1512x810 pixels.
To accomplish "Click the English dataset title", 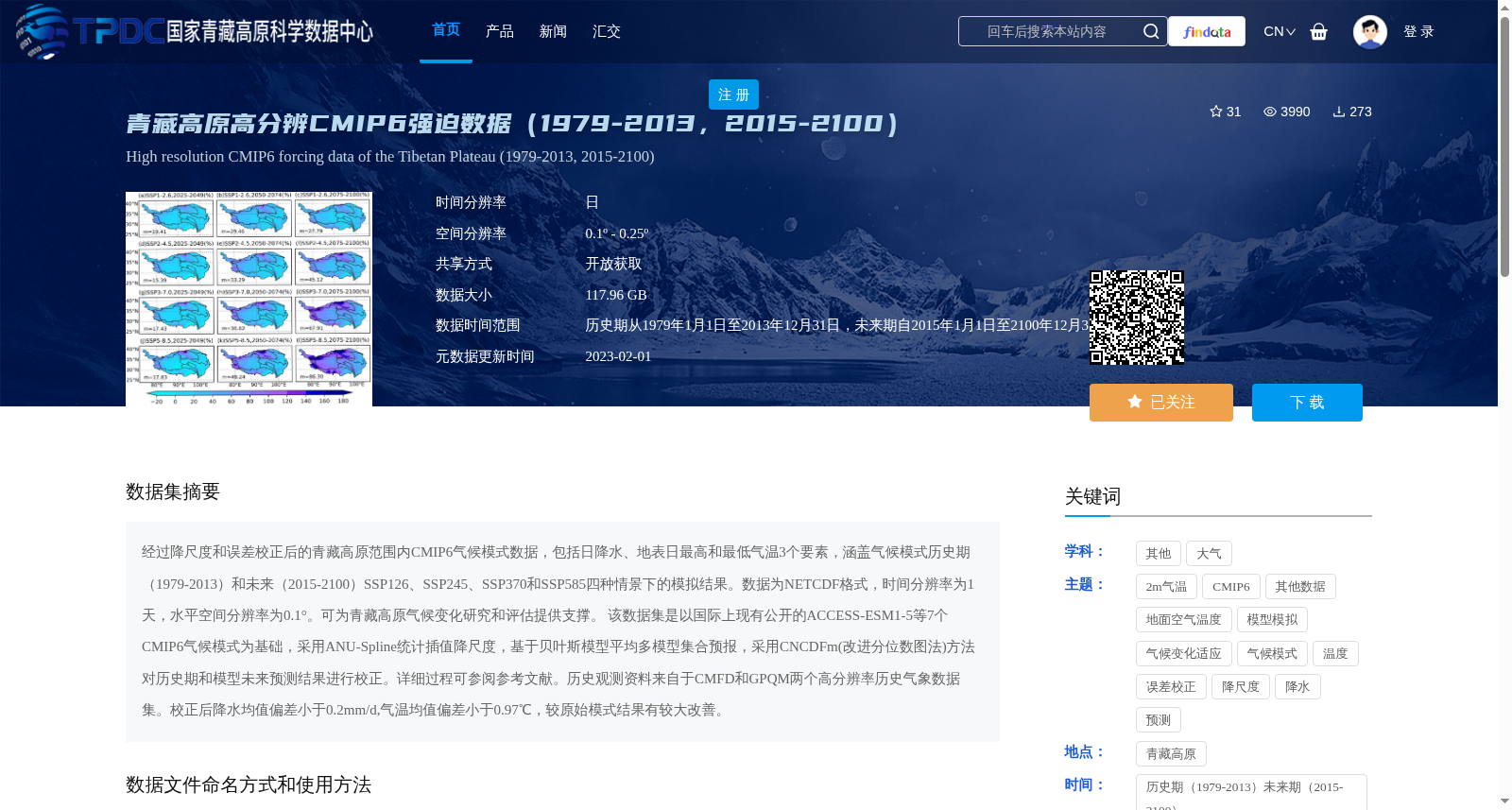I will pyautogui.click(x=390, y=156).
